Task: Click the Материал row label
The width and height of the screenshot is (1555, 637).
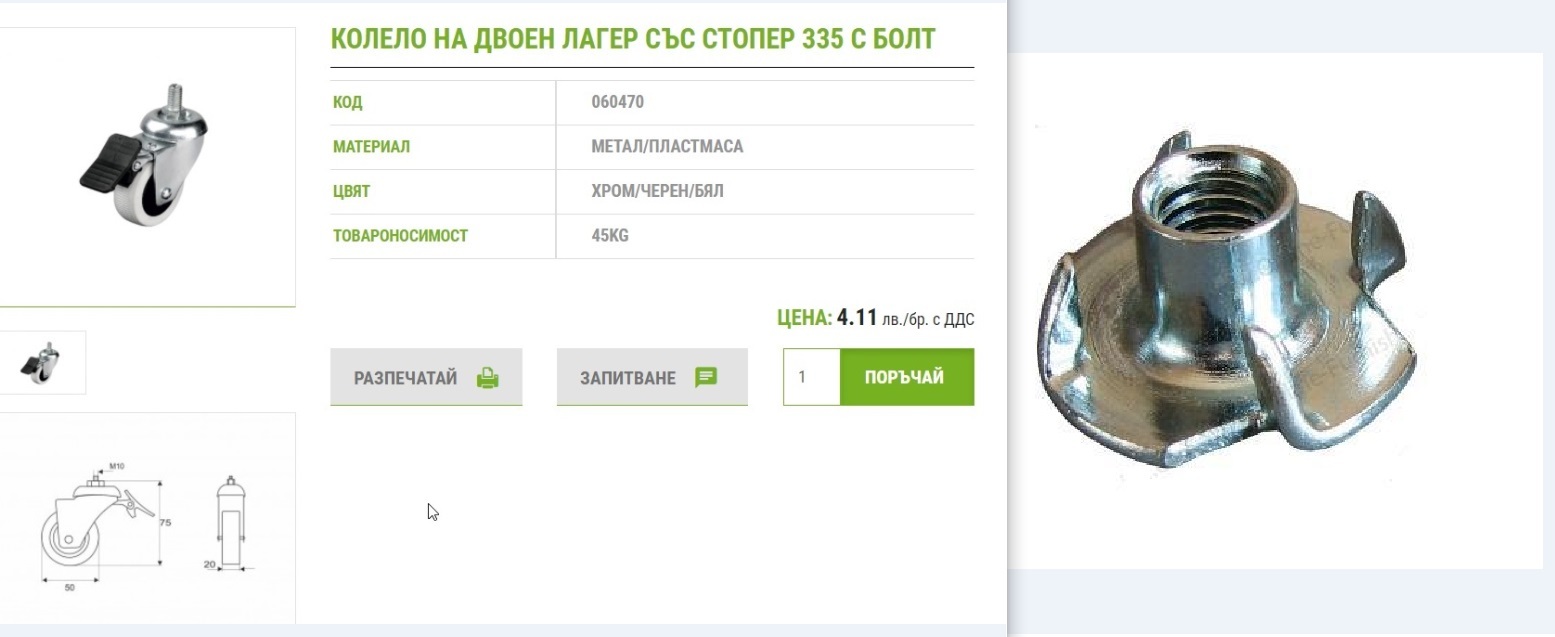Action: (371, 147)
